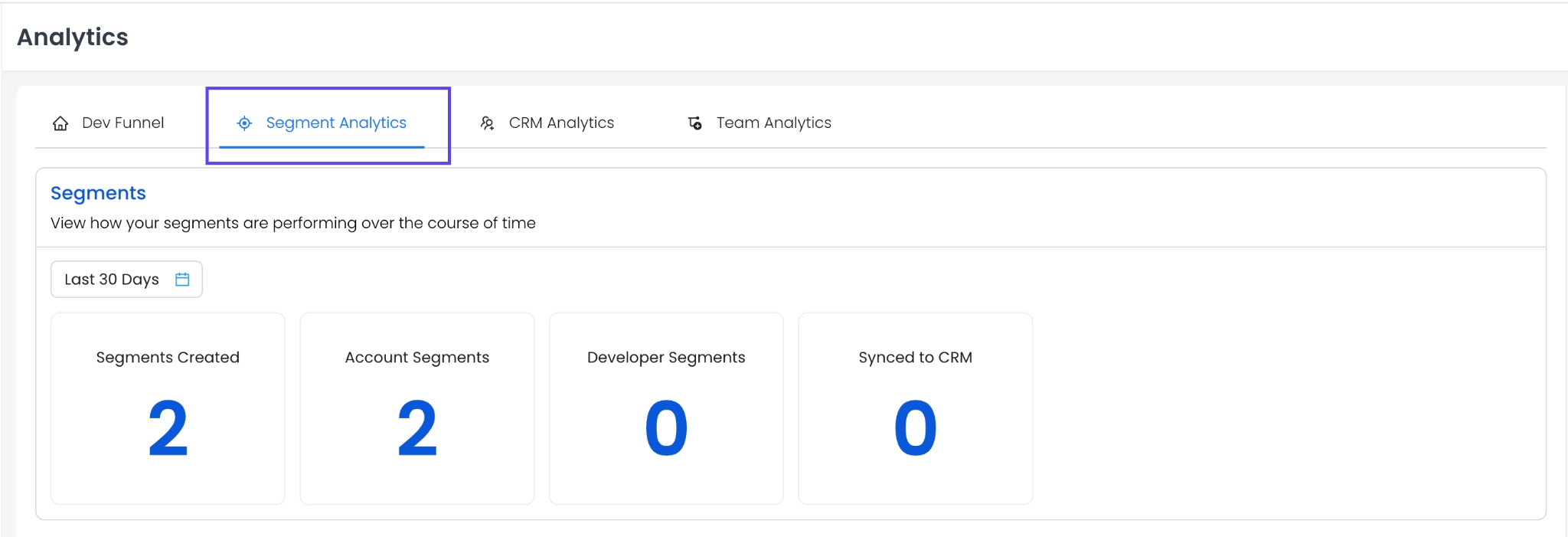Open the CRM Analytics tab label

[561, 123]
